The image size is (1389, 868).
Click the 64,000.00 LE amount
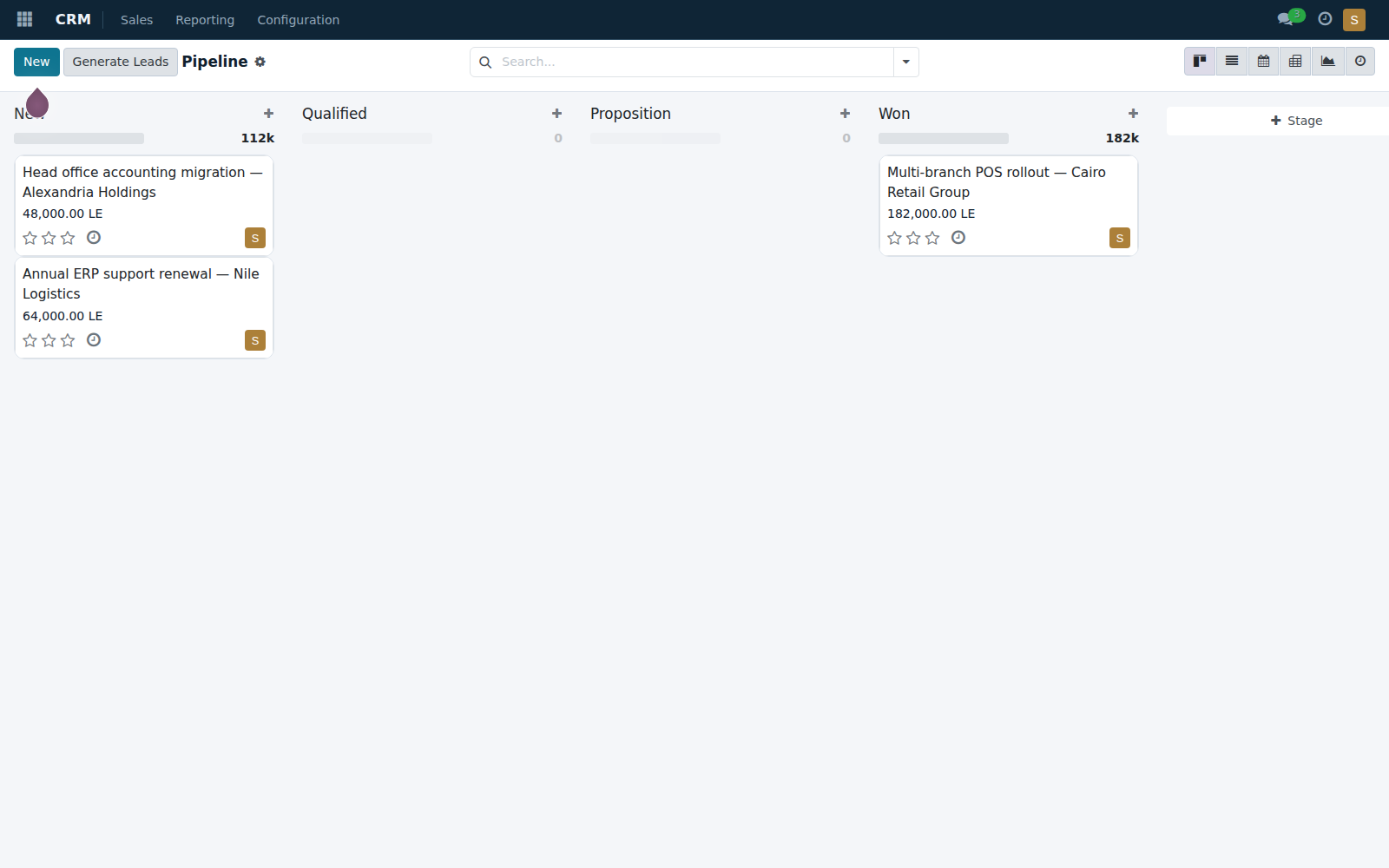tap(63, 316)
